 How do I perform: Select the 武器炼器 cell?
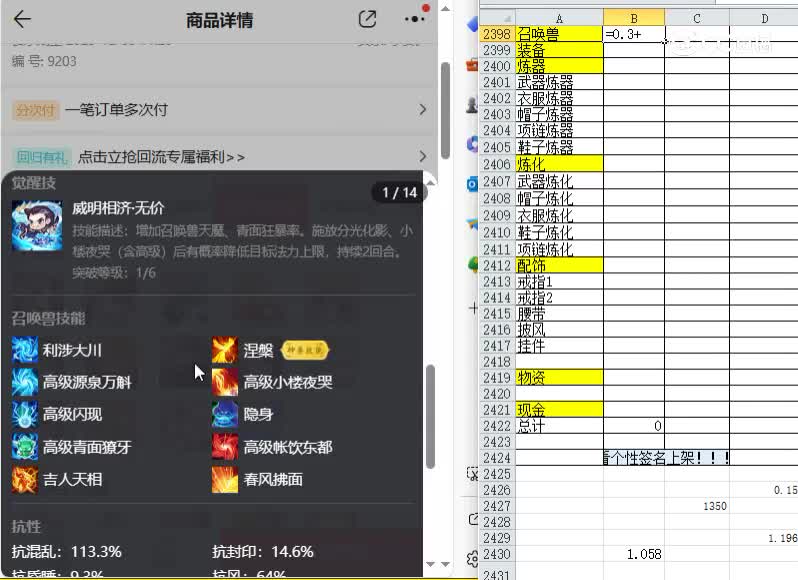point(559,82)
